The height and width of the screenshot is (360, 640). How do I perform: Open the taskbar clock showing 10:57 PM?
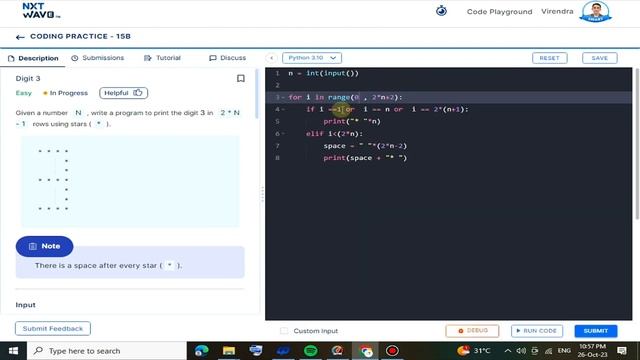pos(592,351)
